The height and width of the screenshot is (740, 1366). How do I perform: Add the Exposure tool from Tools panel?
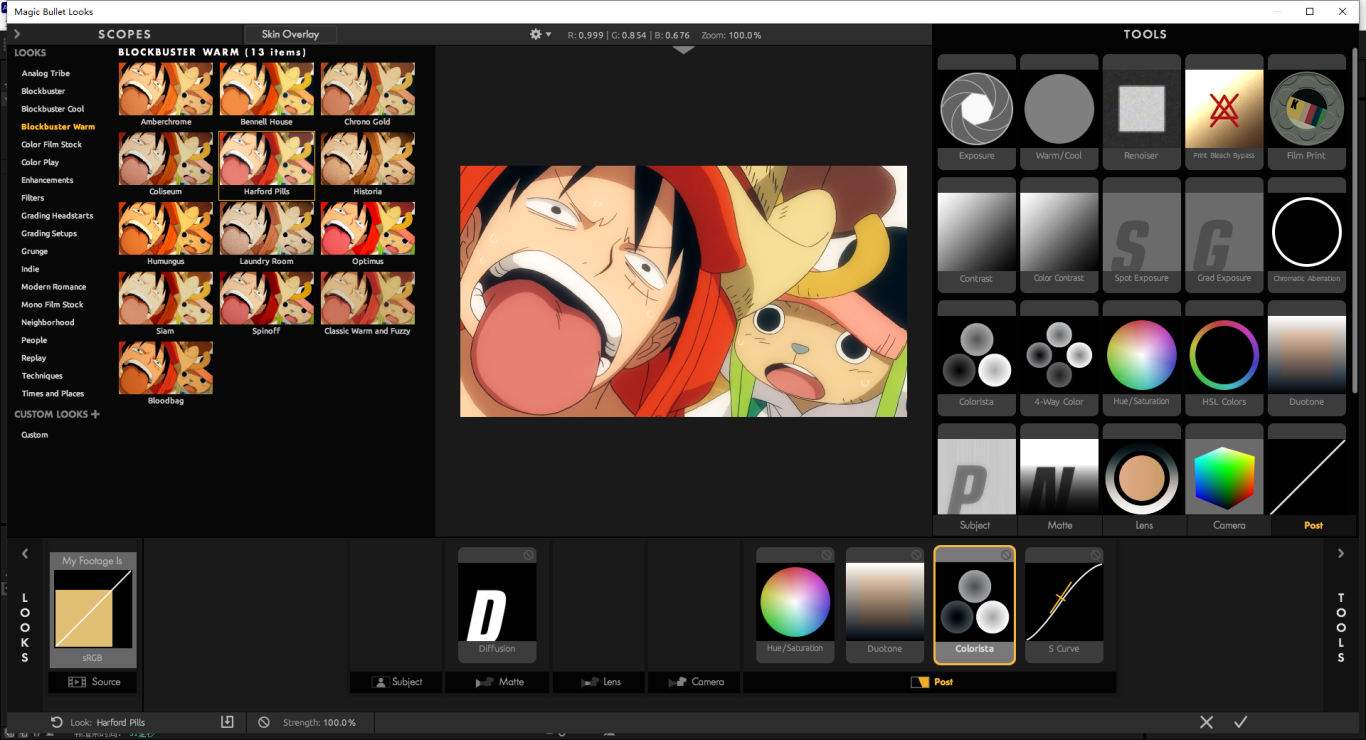tap(976, 110)
